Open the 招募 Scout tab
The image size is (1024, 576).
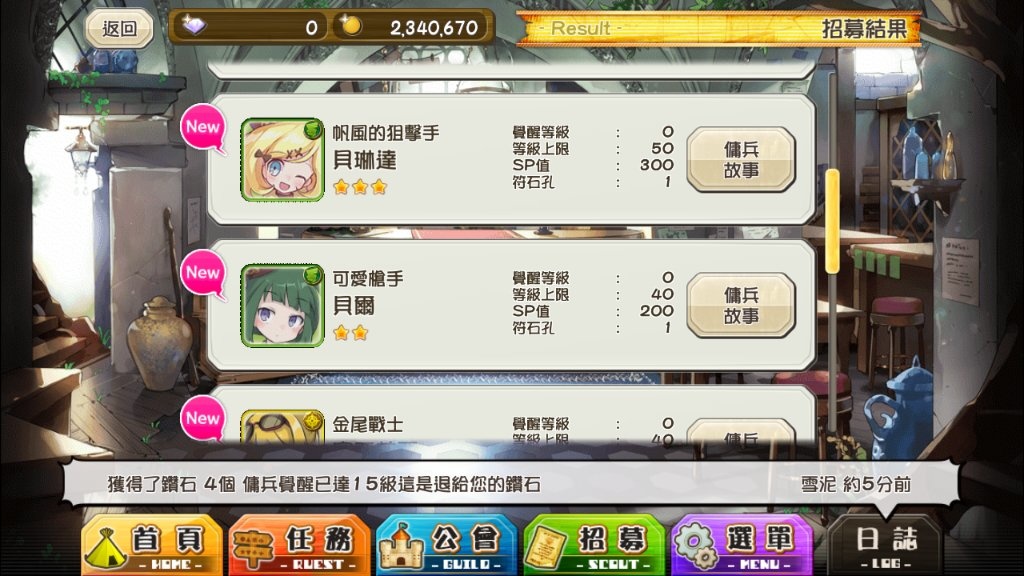click(595, 545)
